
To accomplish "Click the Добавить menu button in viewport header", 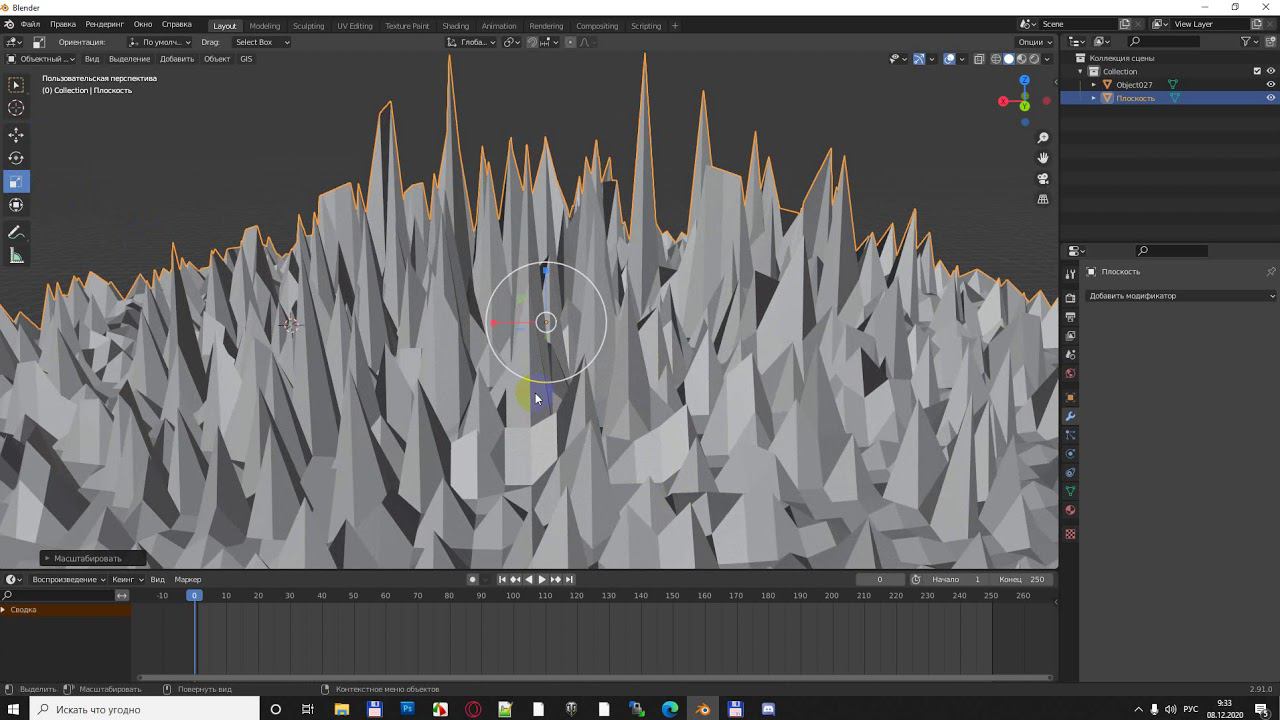I will pyautogui.click(x=177, y=59).
